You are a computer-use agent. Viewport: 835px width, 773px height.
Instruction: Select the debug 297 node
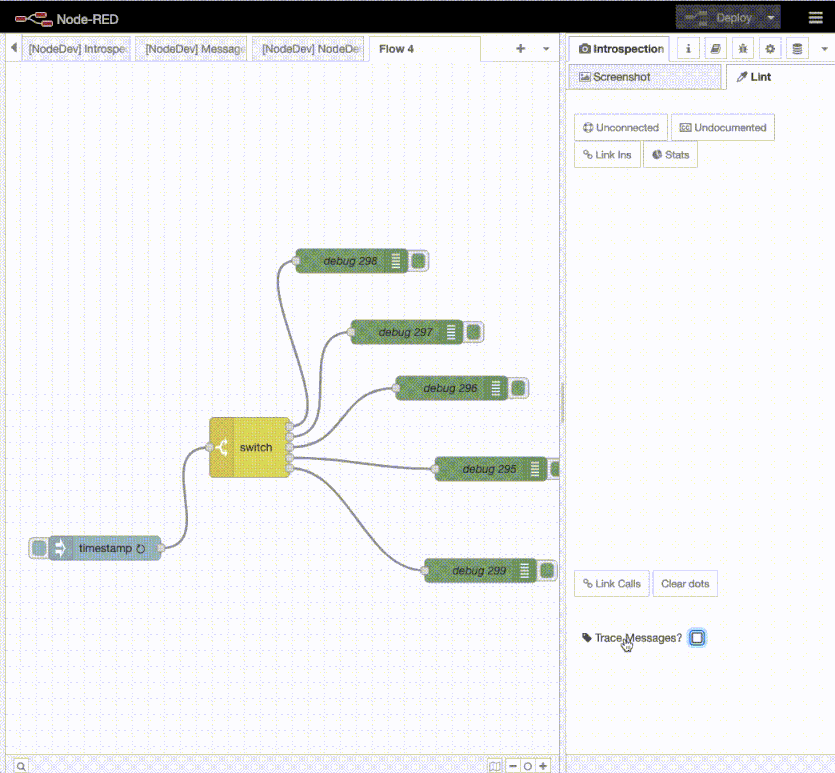407,332
